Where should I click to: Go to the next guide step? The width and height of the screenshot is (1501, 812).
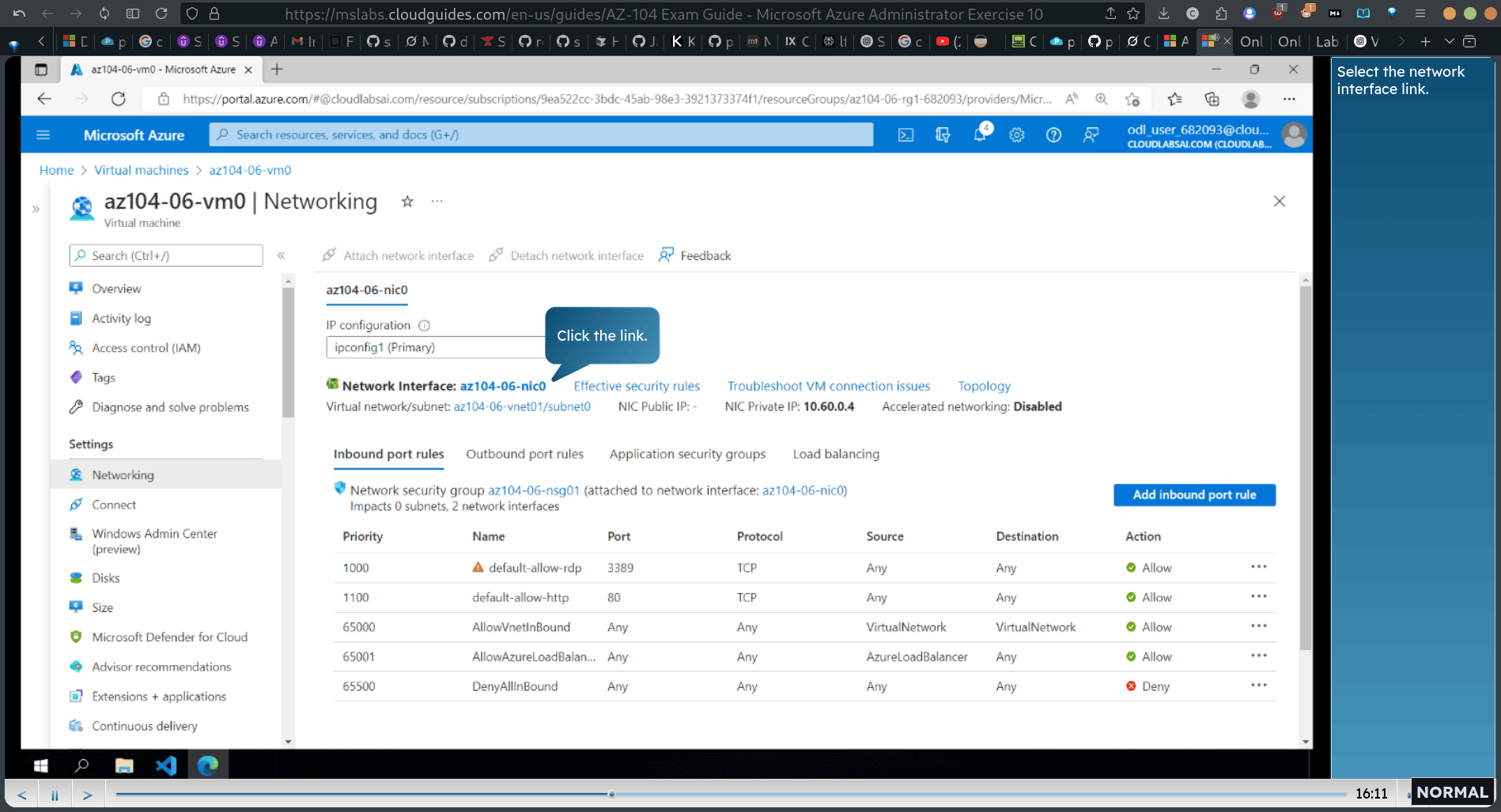click(88, 795)
